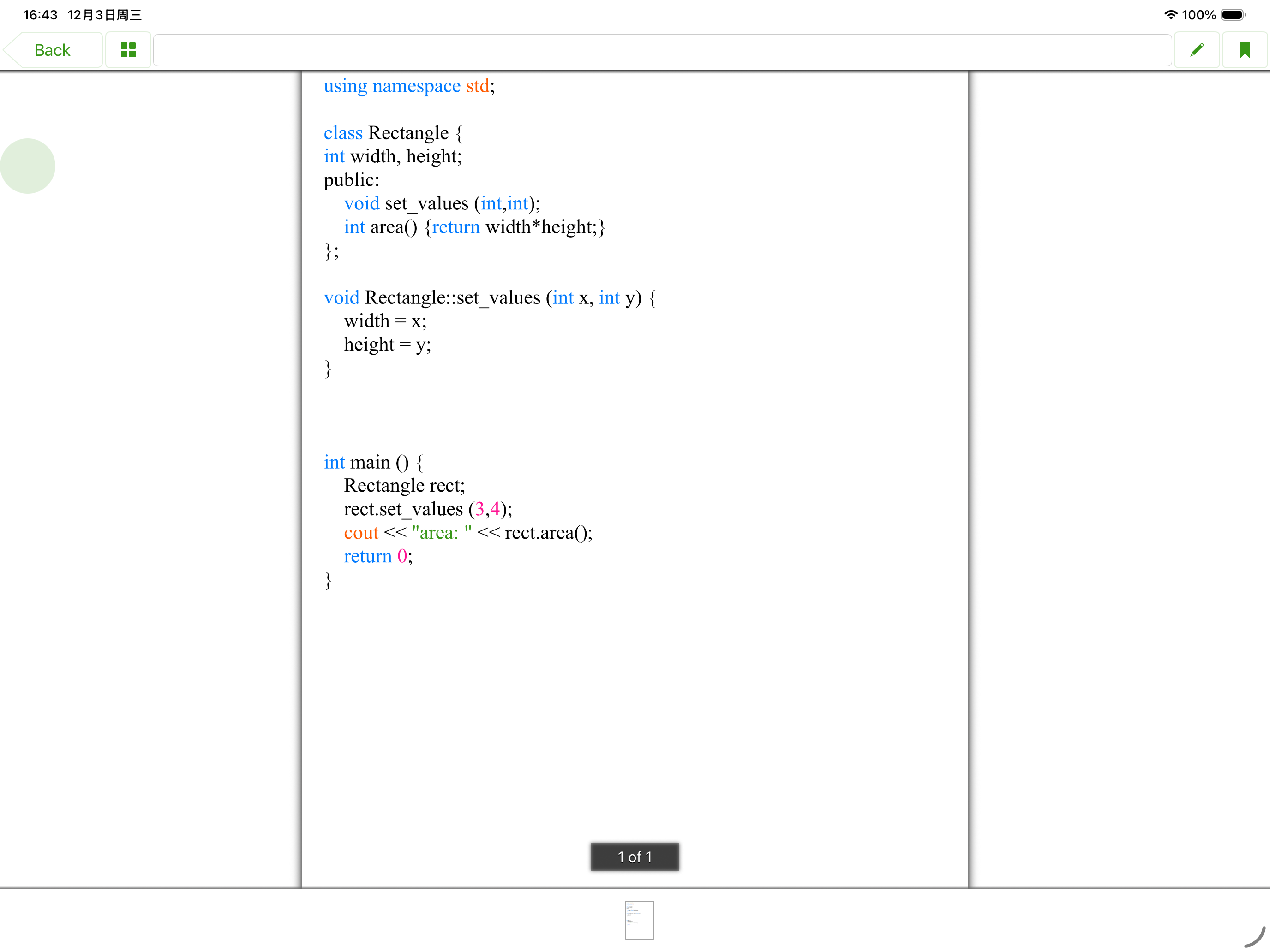Tap the battery status icon
This screenshot has height=952, width=1270.
[x=1233, y=15]
